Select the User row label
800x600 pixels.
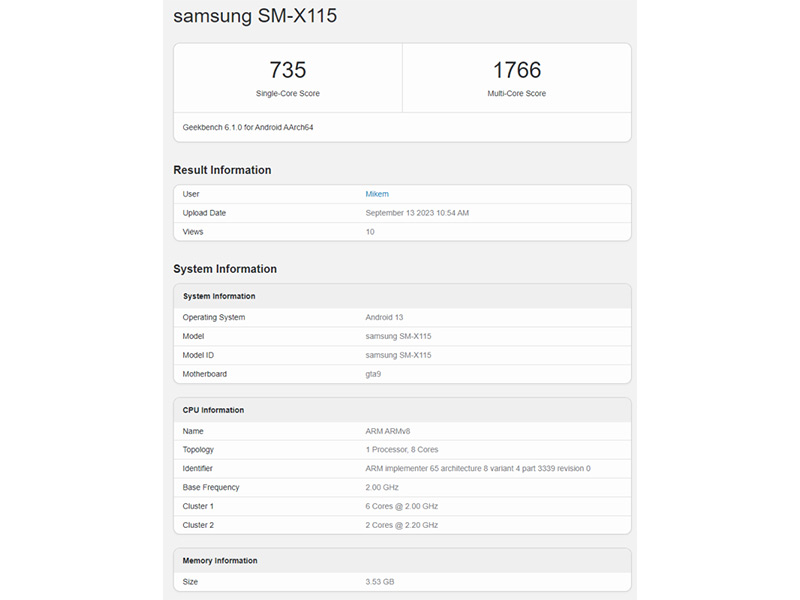pyautogui.click(x=191, y=194)
